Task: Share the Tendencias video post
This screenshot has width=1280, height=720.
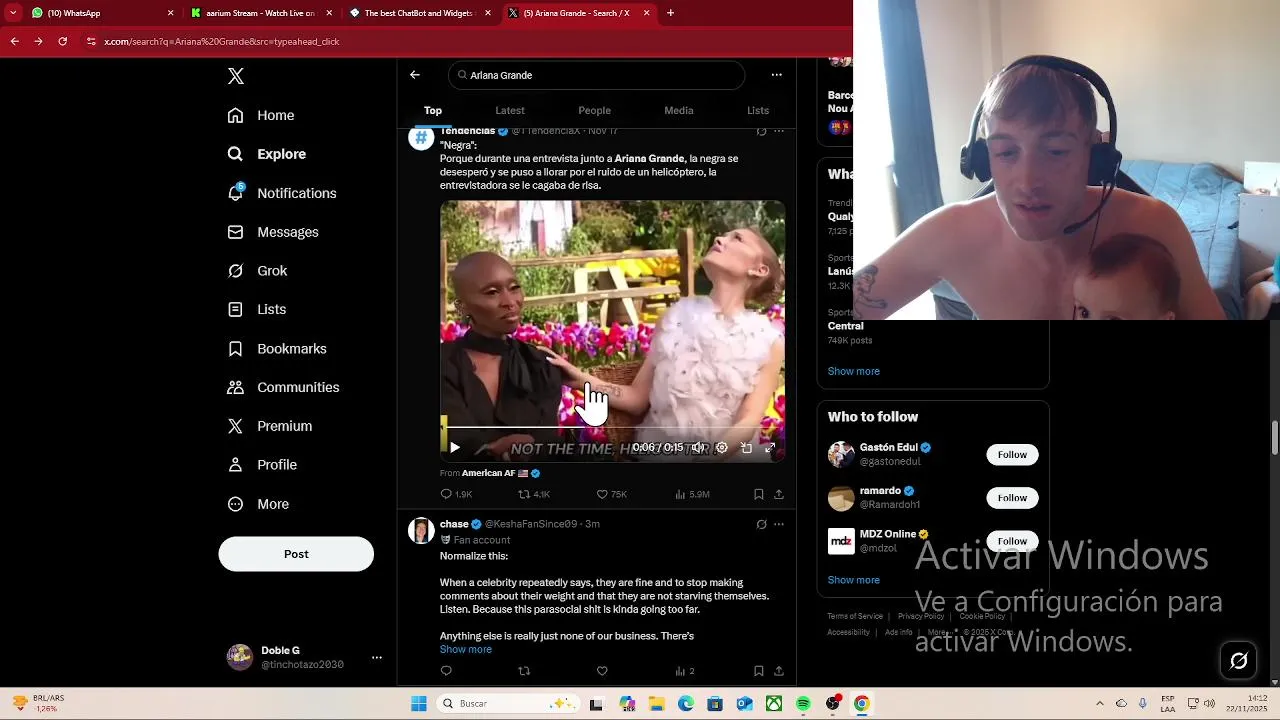Action: pos(779,494)
